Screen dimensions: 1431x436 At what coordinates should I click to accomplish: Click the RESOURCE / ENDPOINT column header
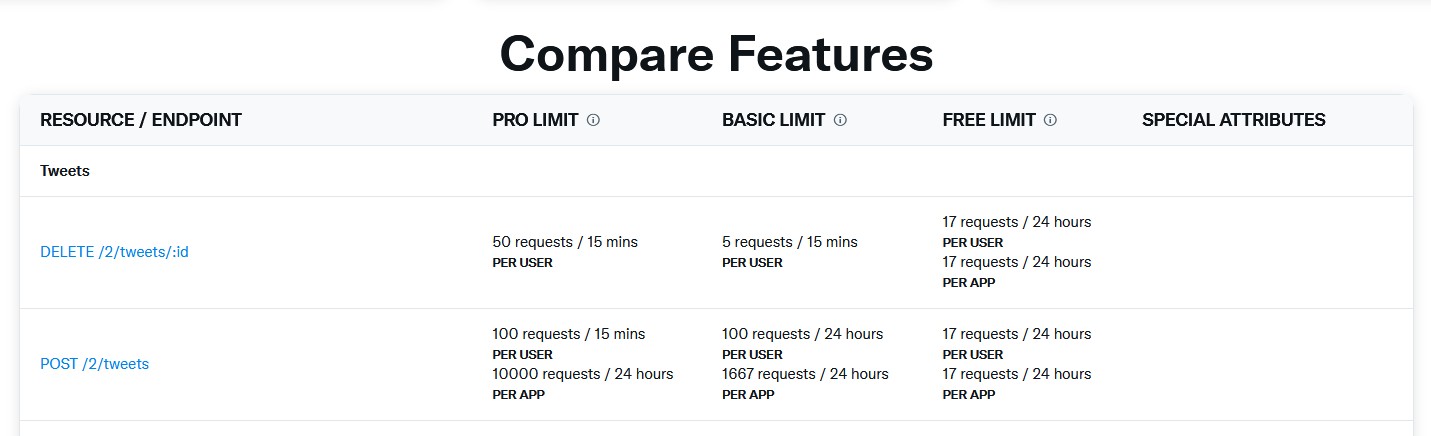click(x=141, y=120)
